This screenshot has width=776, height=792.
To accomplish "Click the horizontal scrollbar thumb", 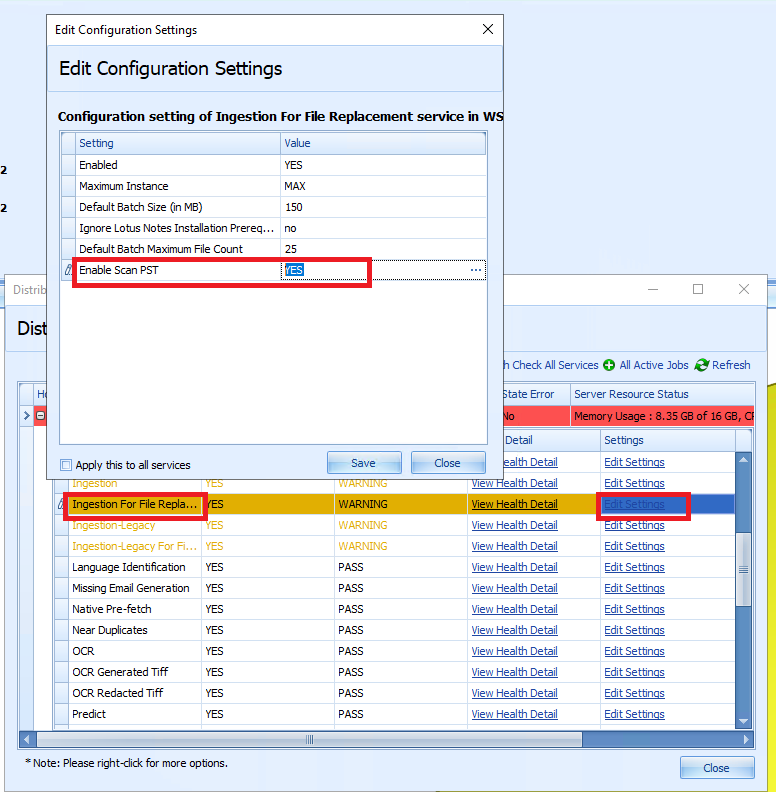I will coord(310,739).
